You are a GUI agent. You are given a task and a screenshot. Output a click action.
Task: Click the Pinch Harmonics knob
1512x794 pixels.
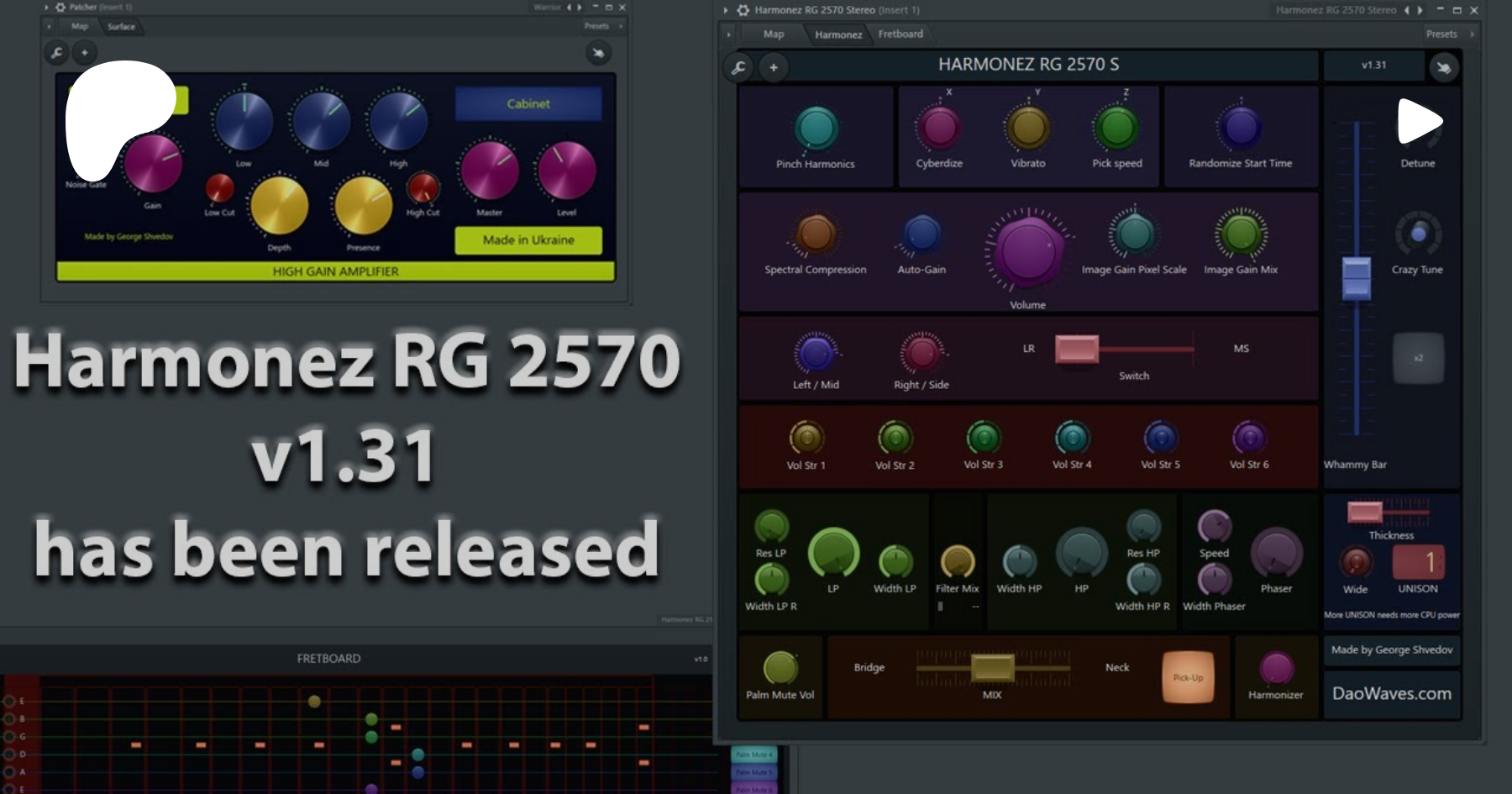(x=816, y=129)
